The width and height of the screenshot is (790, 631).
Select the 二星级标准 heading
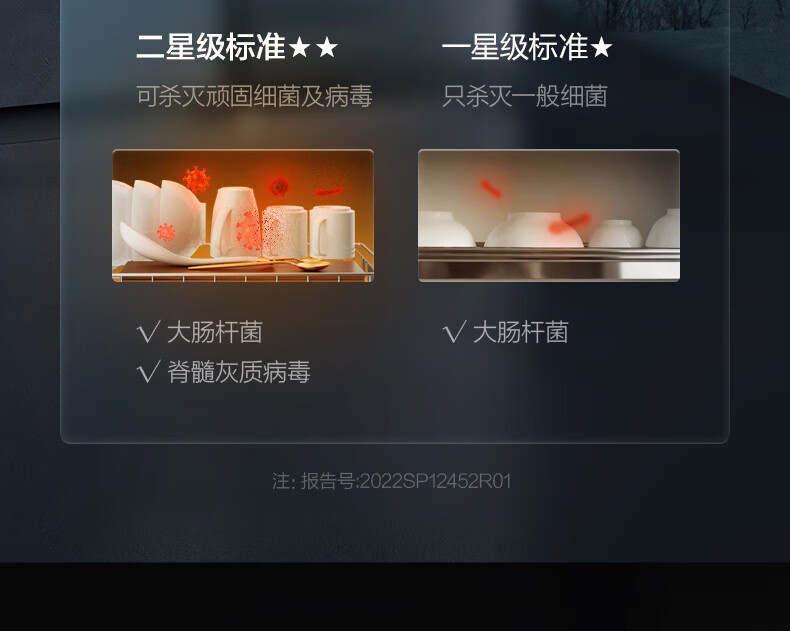[211, 47]
